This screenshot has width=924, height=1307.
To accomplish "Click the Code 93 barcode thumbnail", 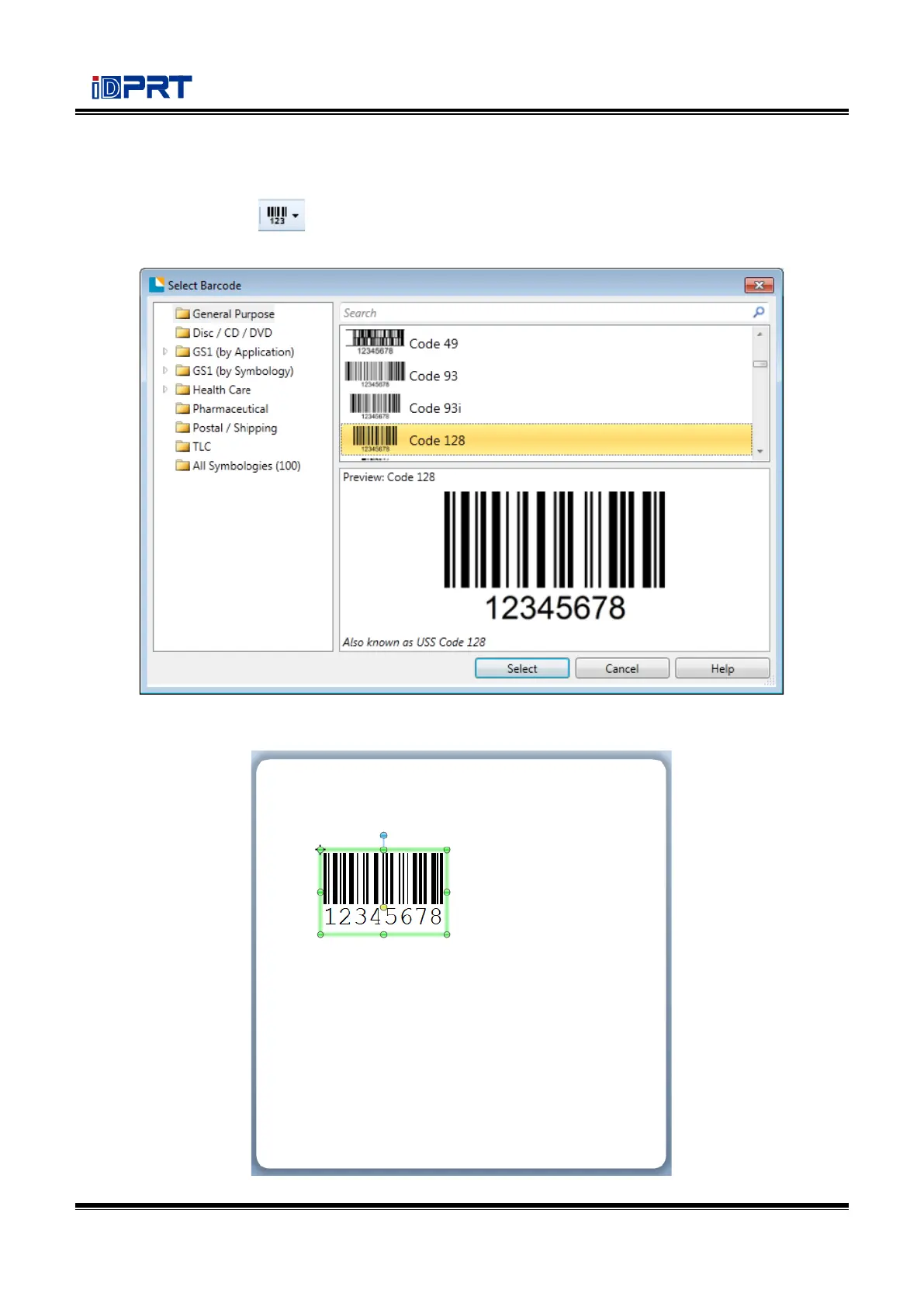I will 375,374.
